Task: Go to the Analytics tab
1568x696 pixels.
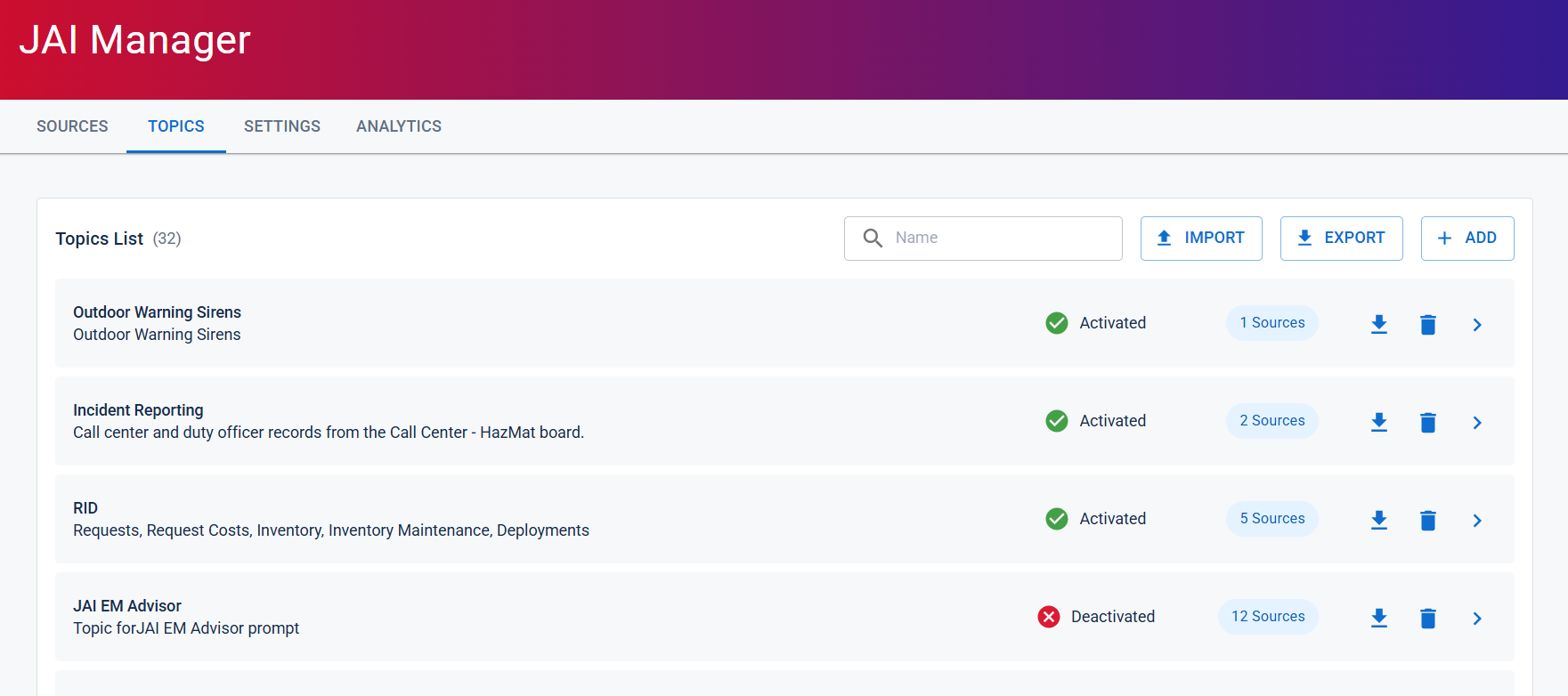Action: coord(399,126)
